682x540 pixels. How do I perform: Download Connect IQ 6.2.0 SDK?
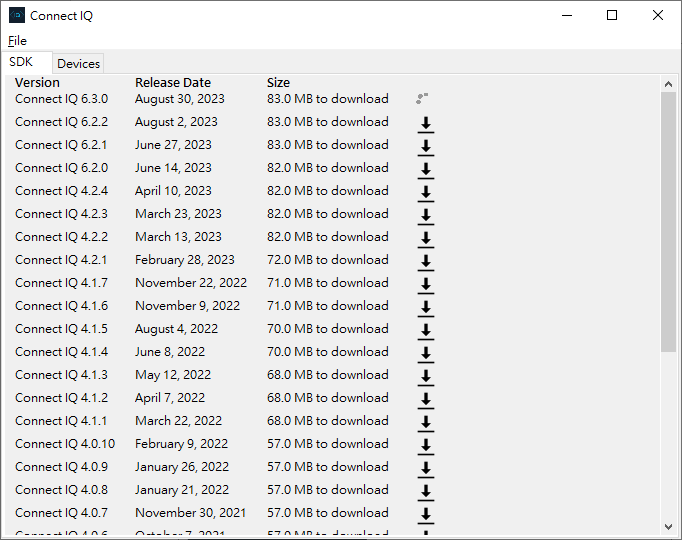point(426,170)
